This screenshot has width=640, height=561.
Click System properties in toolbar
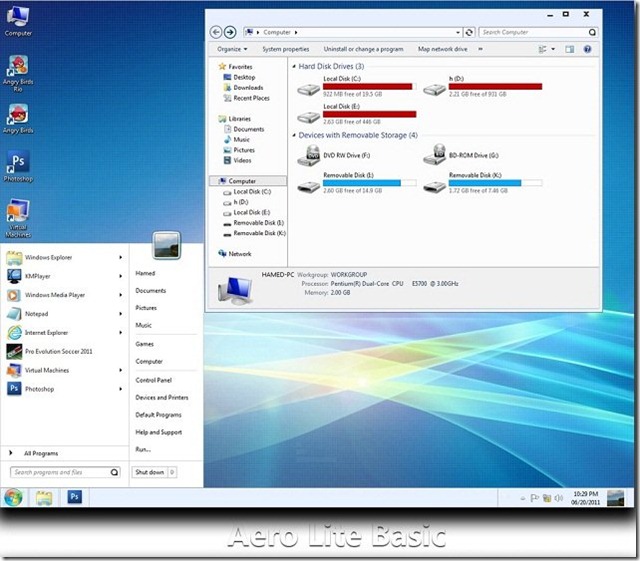pyautogui.click(x=286, y=49)
